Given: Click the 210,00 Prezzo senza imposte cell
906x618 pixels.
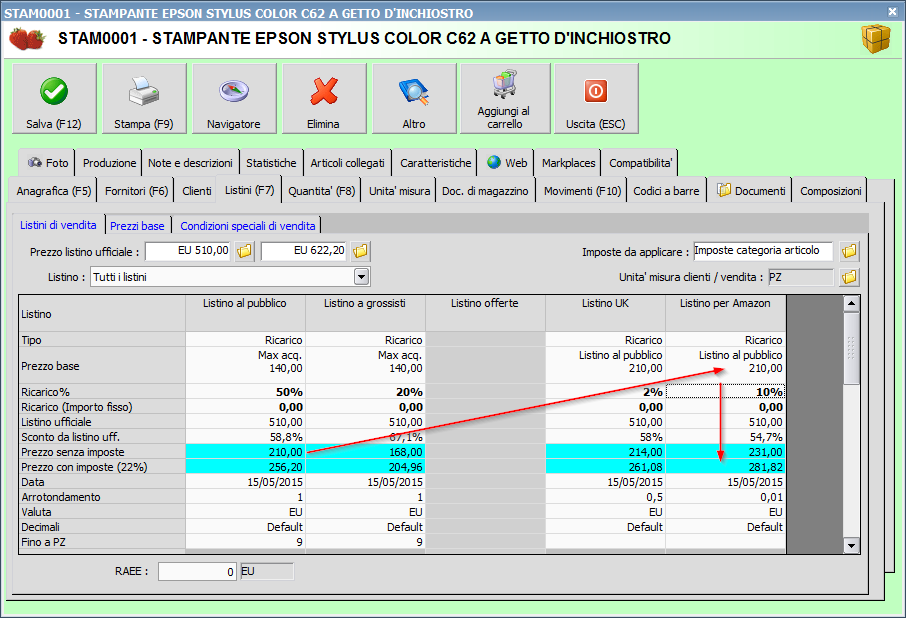Looking at the screenshot, I should [x=246, y=452].
